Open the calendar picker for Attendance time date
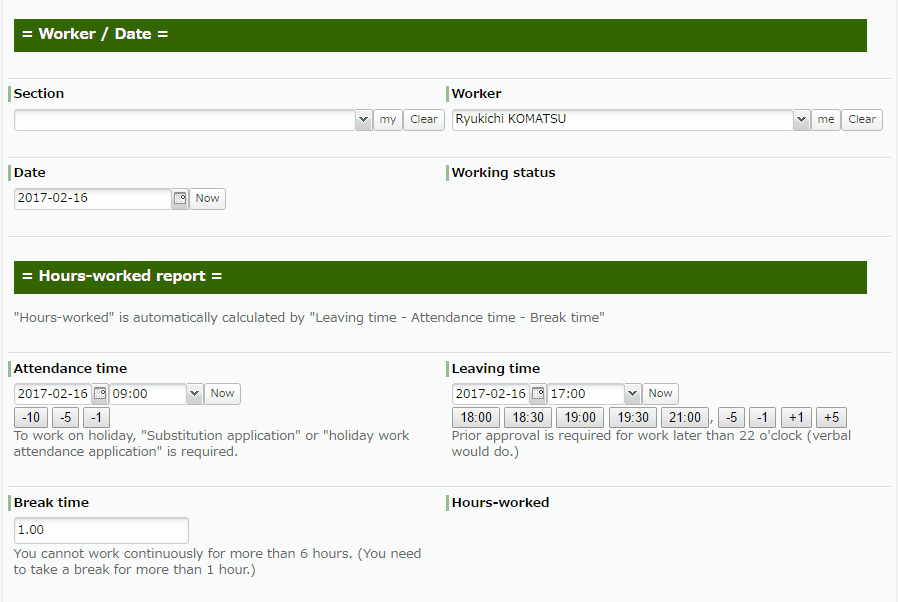Screen dimensions: 898x602 click(x=98, y=394)
